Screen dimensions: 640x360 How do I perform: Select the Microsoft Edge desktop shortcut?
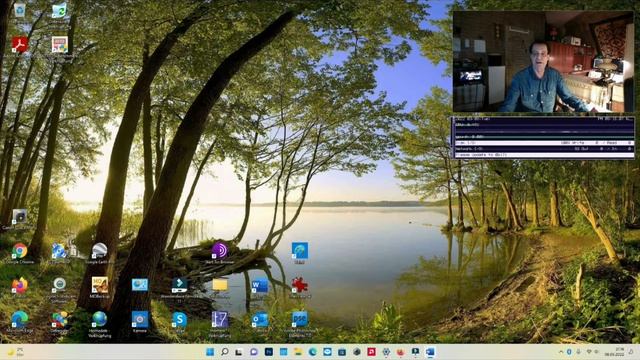(x=19, y=319)
